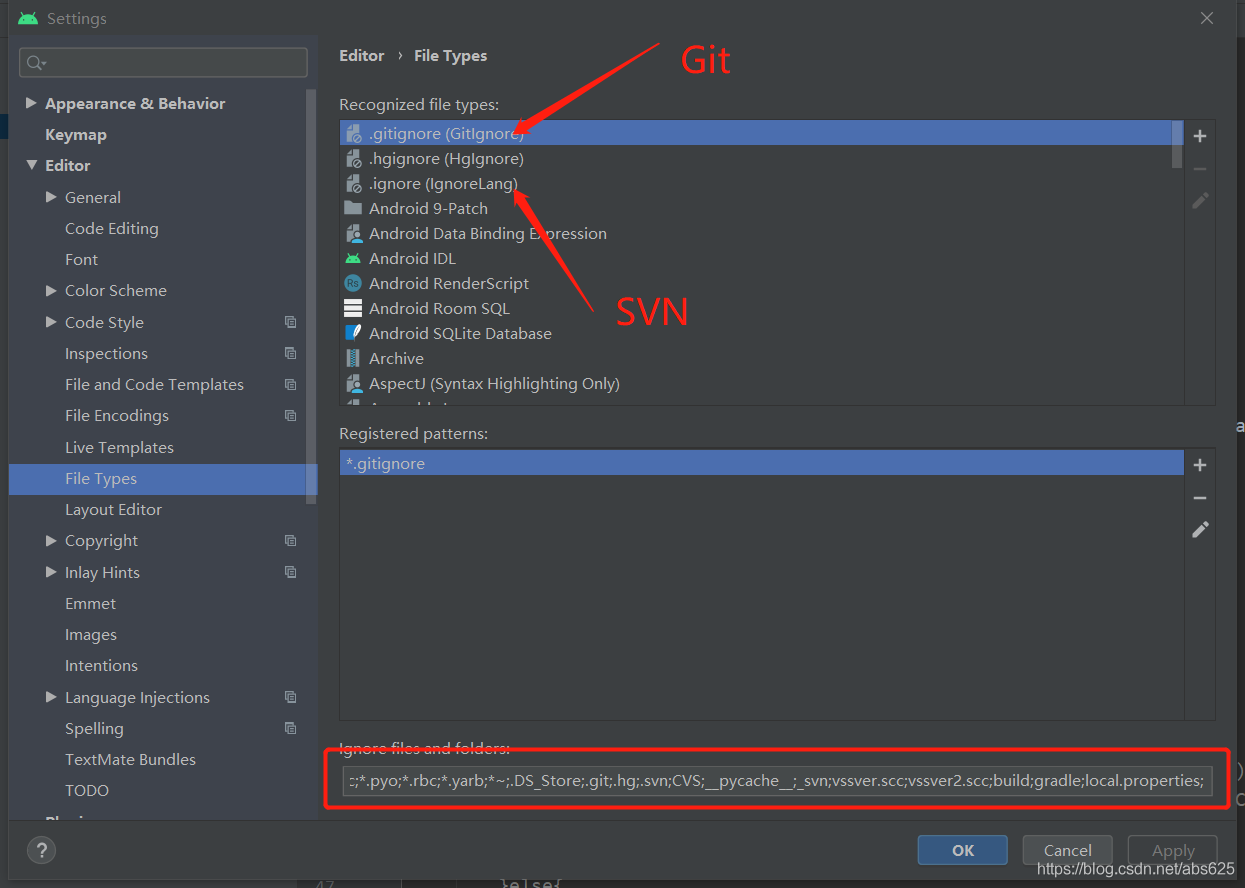Remove the selected file type using the minus icon

[1199, 168]
